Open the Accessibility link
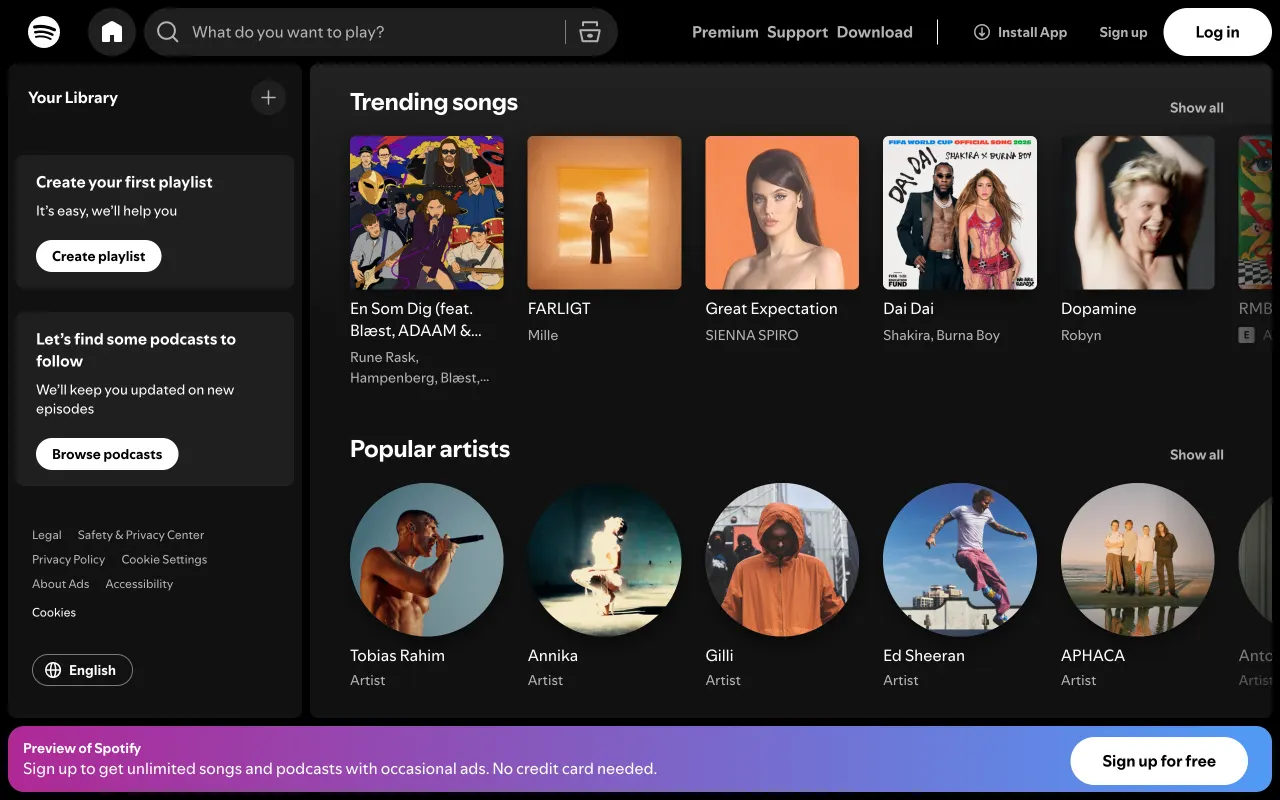 [139, 584]
